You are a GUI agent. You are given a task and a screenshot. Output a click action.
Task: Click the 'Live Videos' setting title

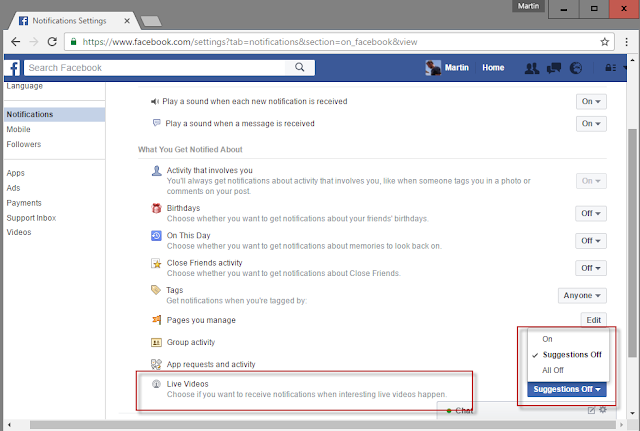tap(187, 384)
